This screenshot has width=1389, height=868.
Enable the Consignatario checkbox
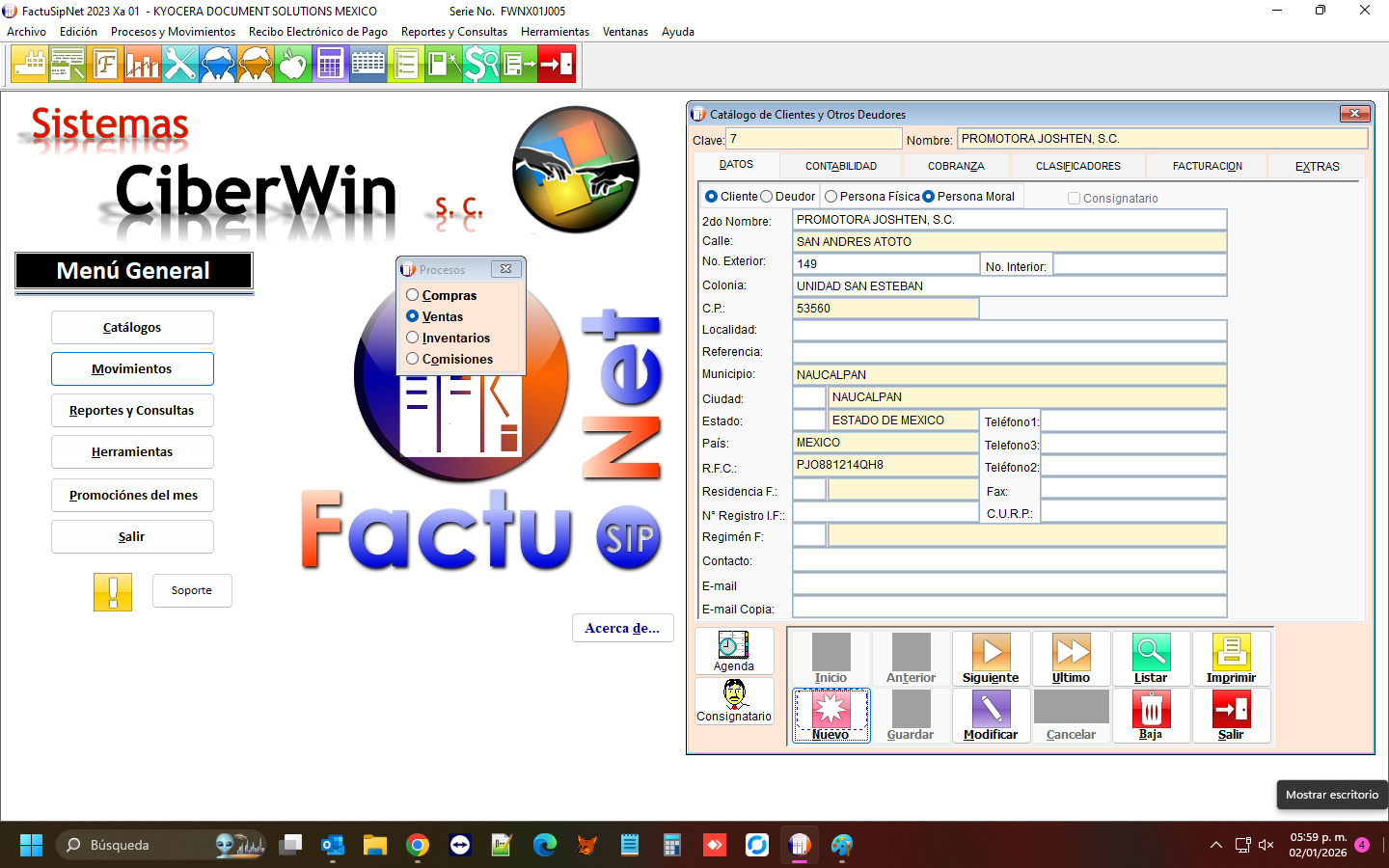(x=1074, y=199)
